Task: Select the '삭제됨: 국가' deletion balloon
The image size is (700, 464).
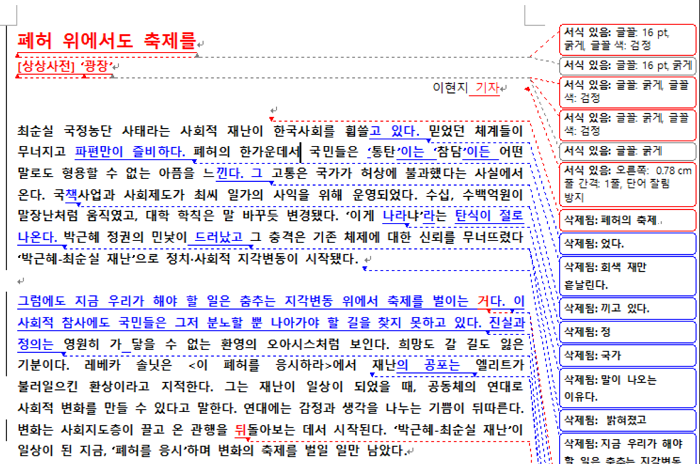Action: click(627, 355)
